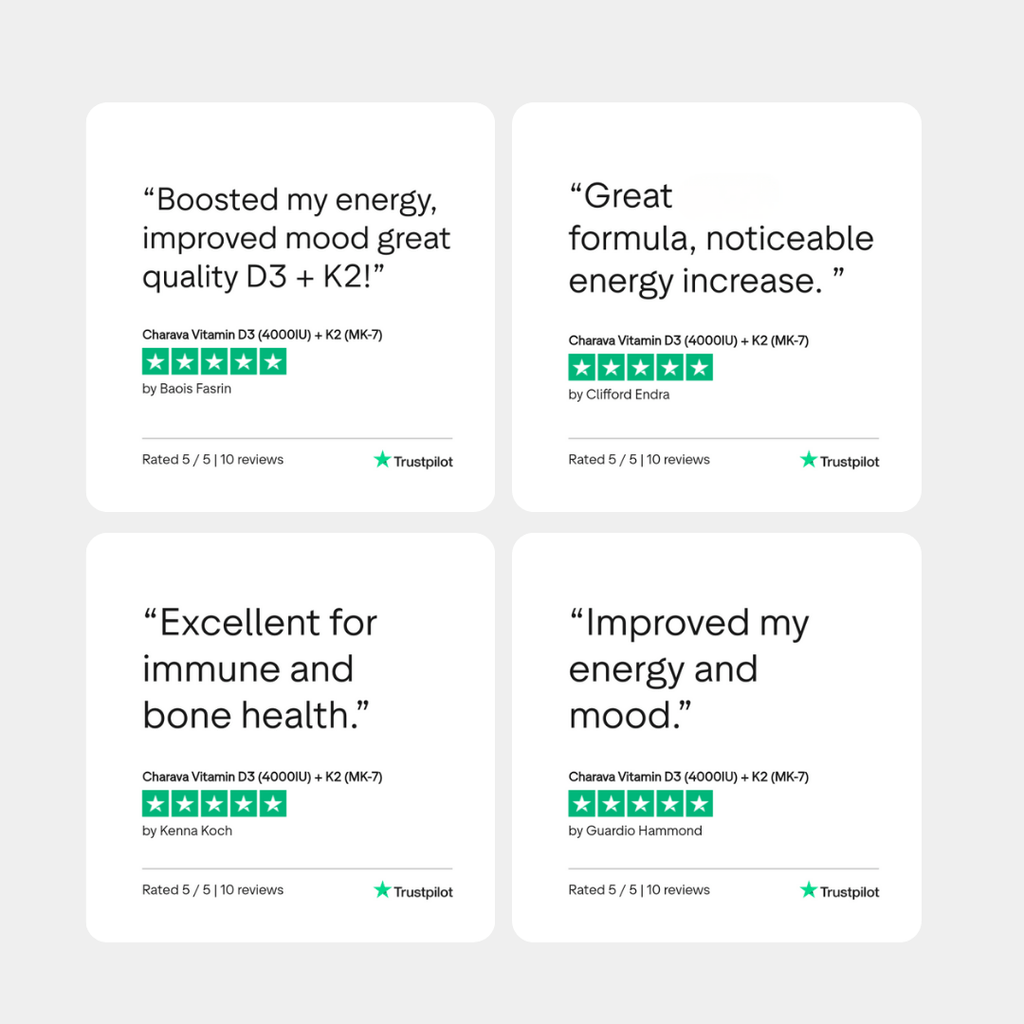The width and height of the screenshot is (1024, 1024).
Task: Click the Trustpilot logo in Clifford Endra's review card
Action: coord(839,461)
